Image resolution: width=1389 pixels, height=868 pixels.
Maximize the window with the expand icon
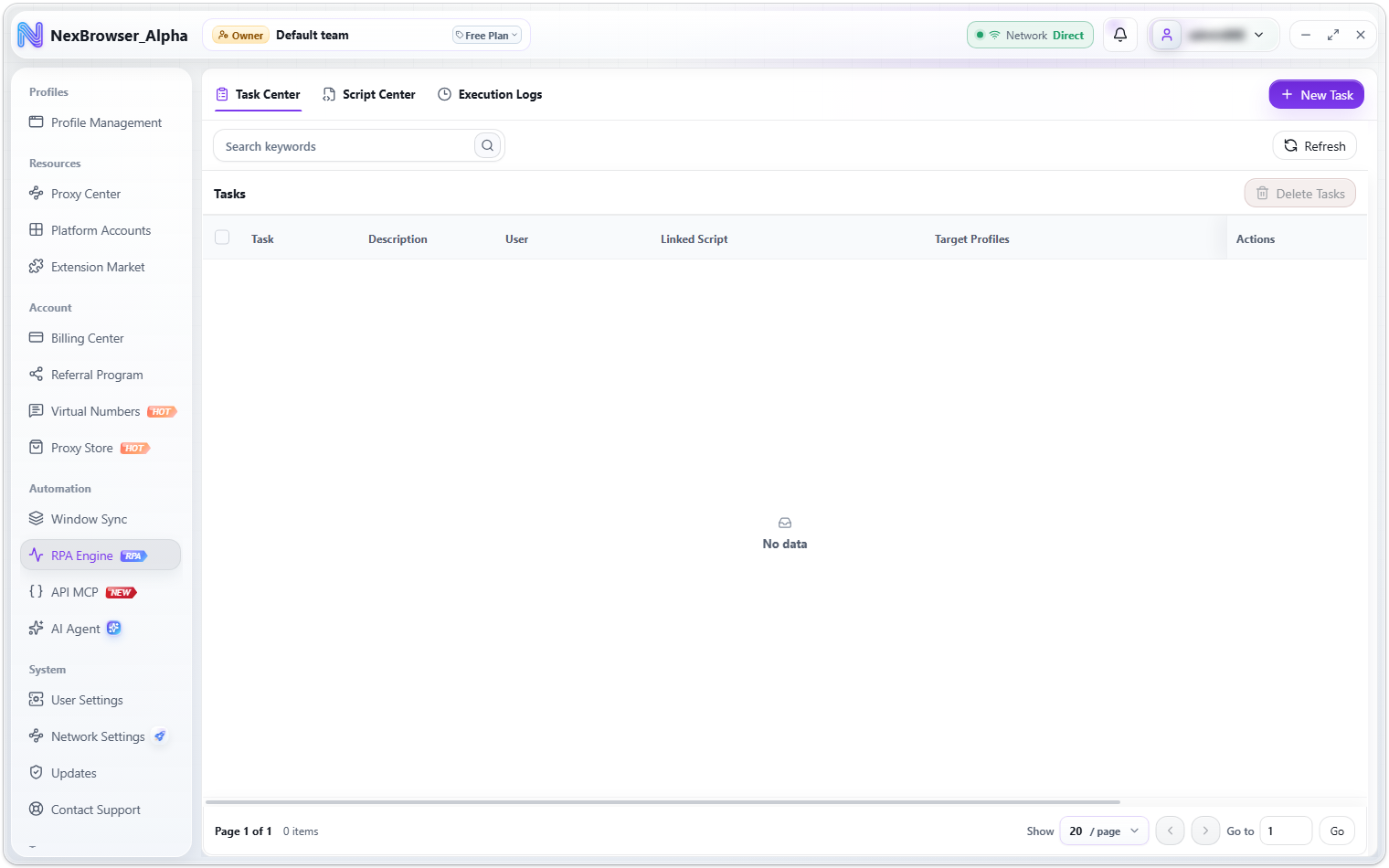(x=1333, y=35)
